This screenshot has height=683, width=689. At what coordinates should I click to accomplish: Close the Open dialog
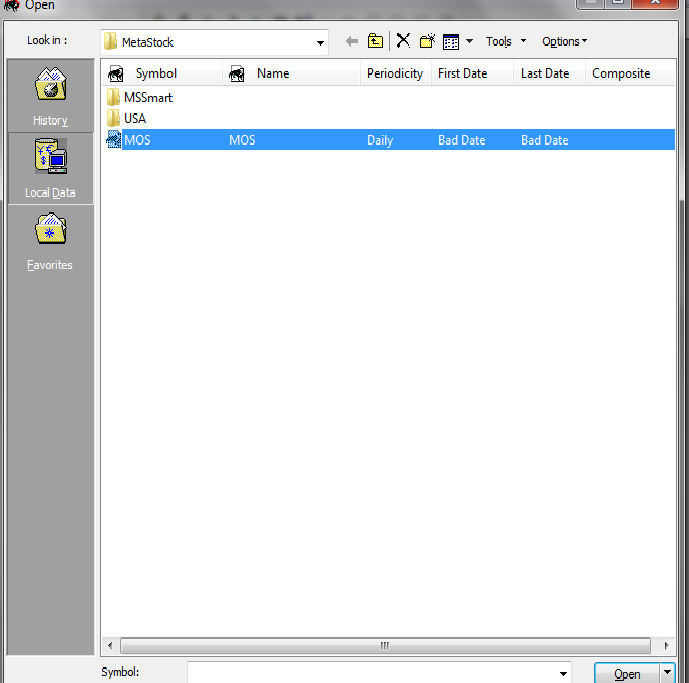click(655, 4)
